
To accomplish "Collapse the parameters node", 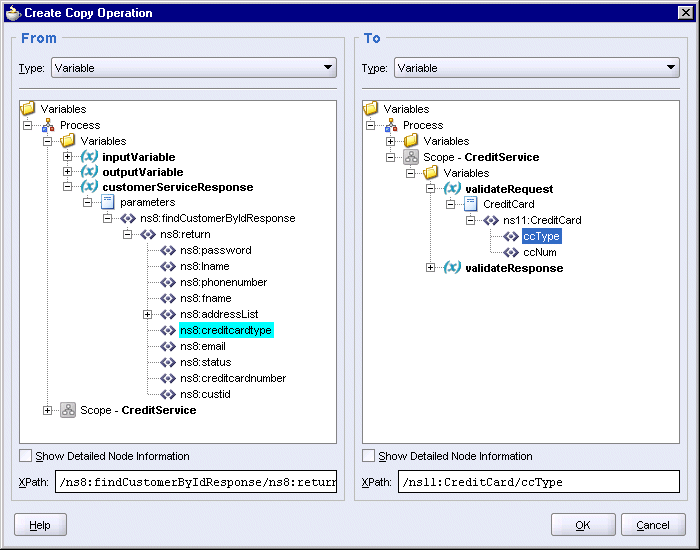I will [x=88, y=202].
